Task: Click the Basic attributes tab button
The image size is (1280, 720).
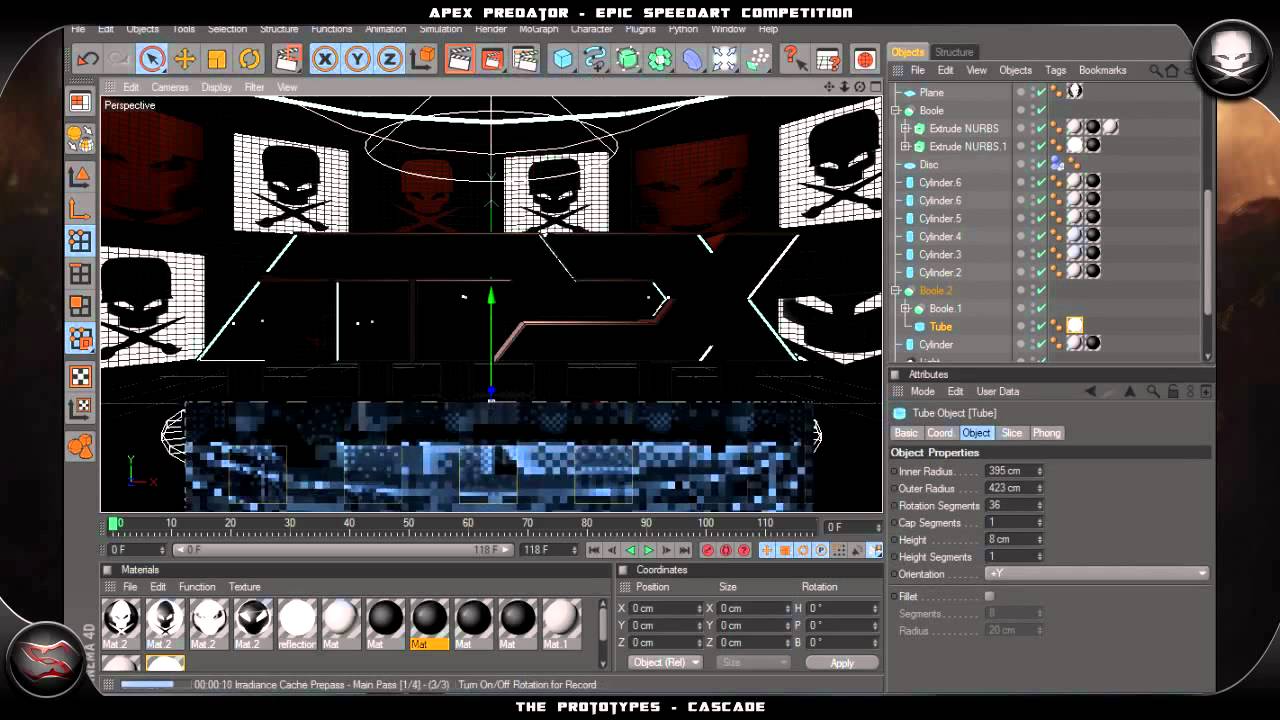Action: pyautogui.click(x=905, y=433)
